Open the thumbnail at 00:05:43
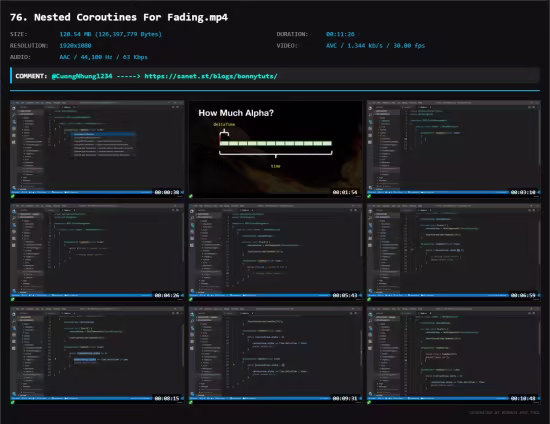 275,253
